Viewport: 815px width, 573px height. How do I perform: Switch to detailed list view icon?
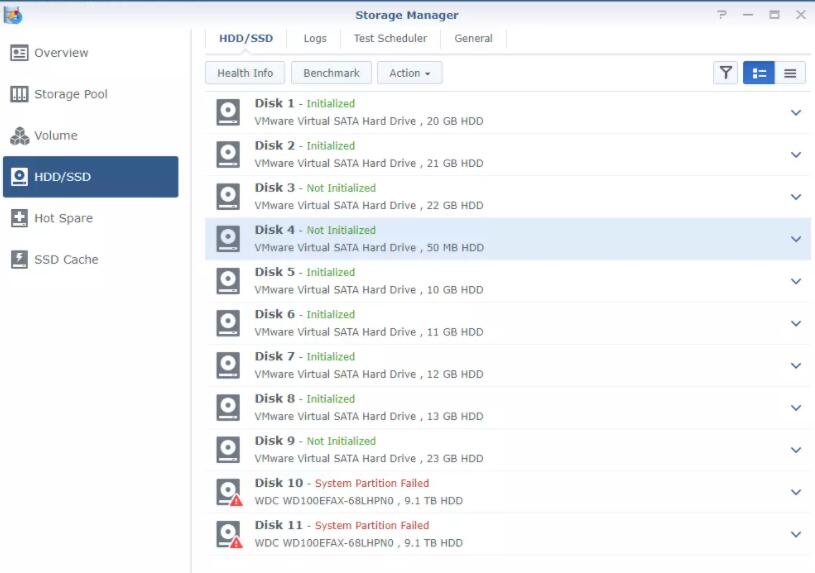click(x=758, y=73)
